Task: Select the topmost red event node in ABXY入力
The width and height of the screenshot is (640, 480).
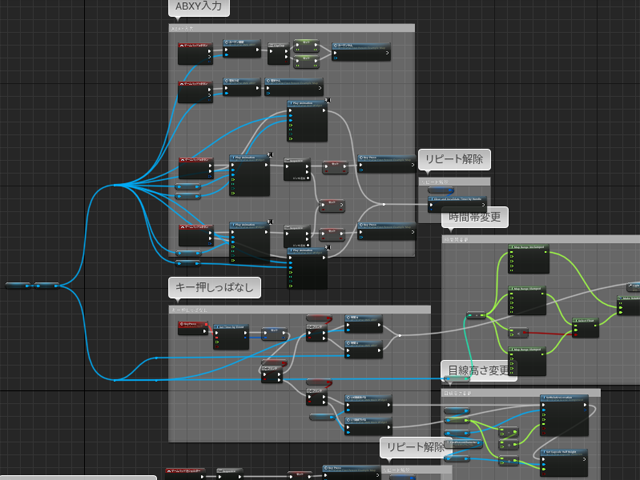Action: tap(195, 53)
